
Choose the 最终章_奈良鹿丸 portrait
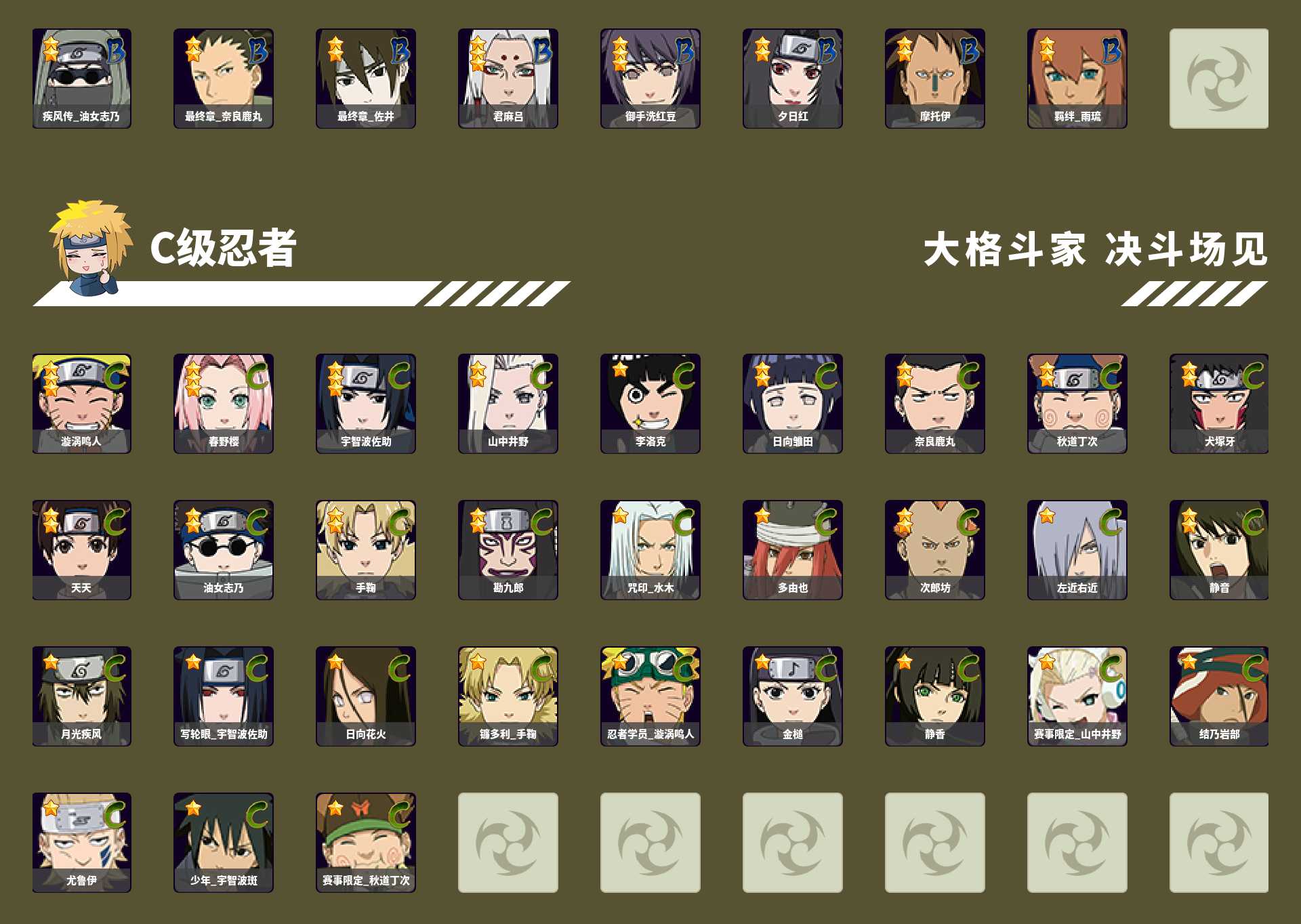224,79
